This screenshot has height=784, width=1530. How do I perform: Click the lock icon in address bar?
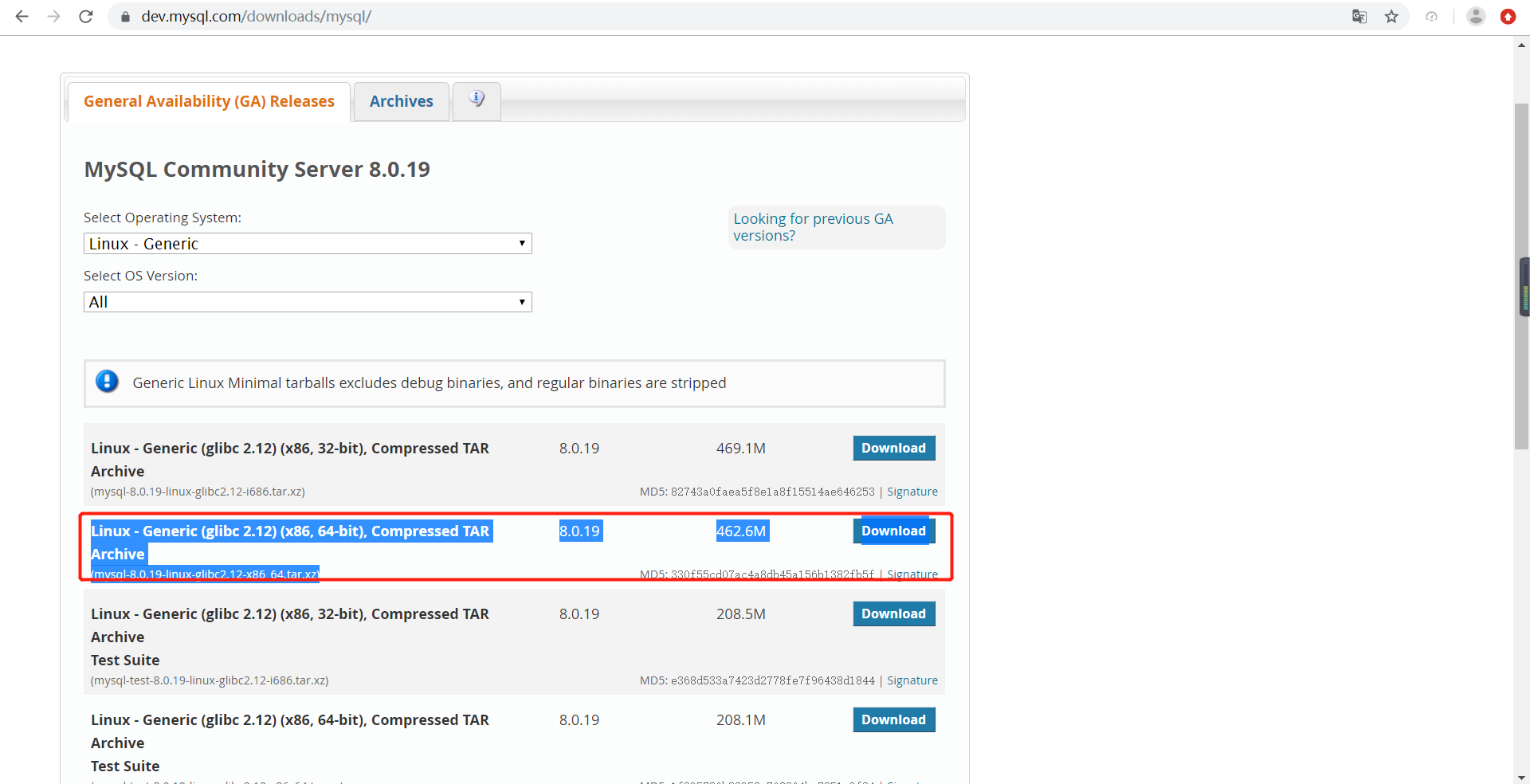[x=125, y=17]
